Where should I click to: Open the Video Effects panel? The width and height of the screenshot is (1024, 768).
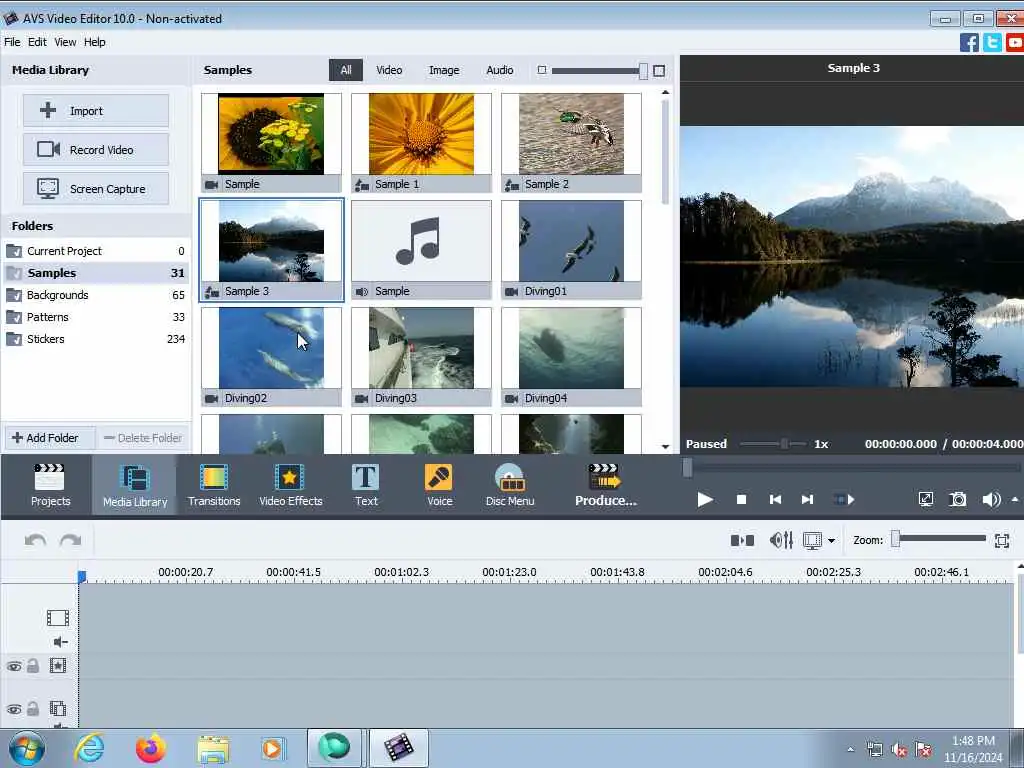coord(291,485)
